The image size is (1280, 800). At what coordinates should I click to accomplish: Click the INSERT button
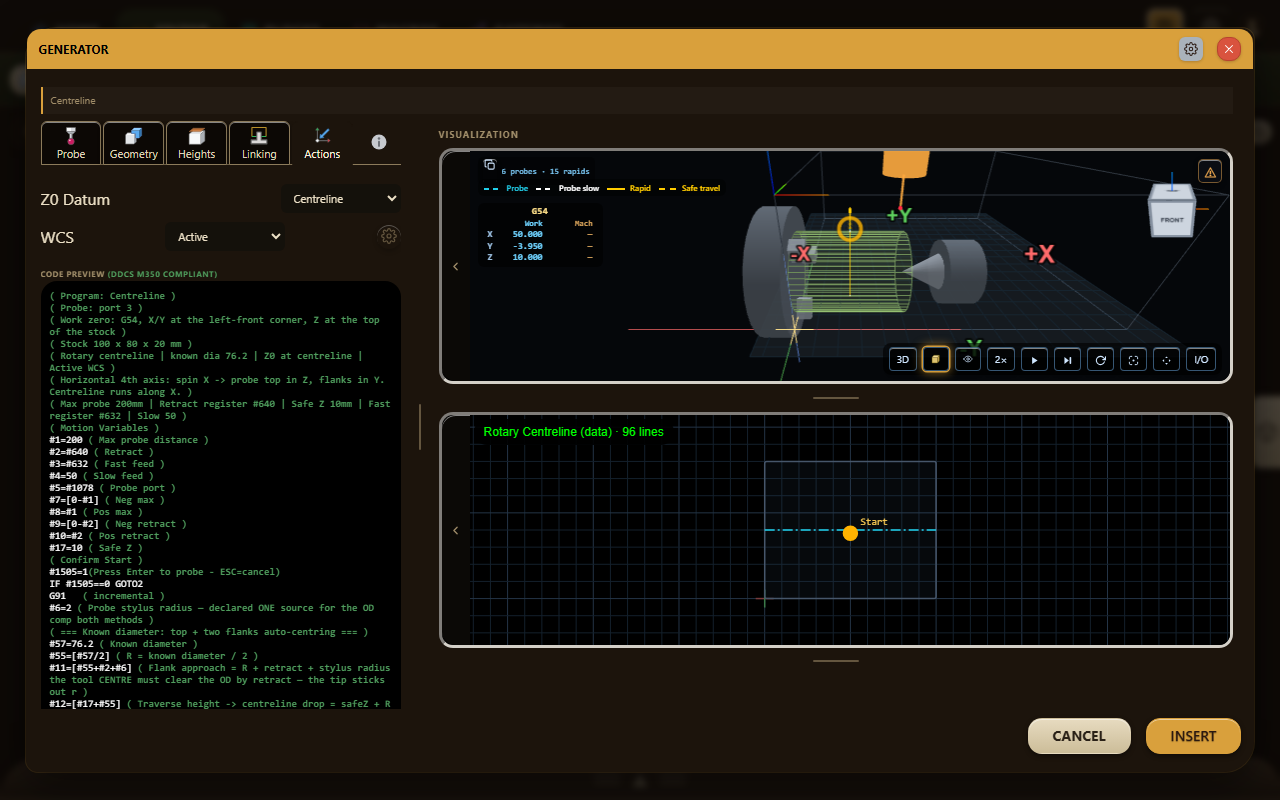tap(1193, 736)
